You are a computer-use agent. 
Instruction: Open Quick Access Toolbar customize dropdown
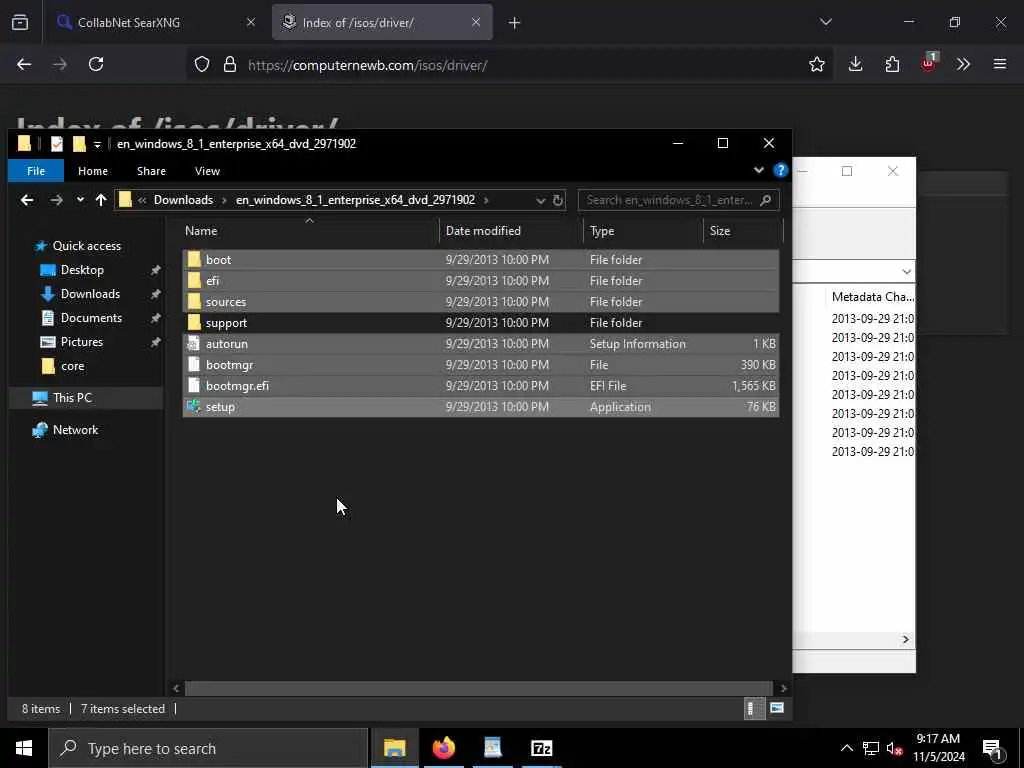tap(97, 144)
